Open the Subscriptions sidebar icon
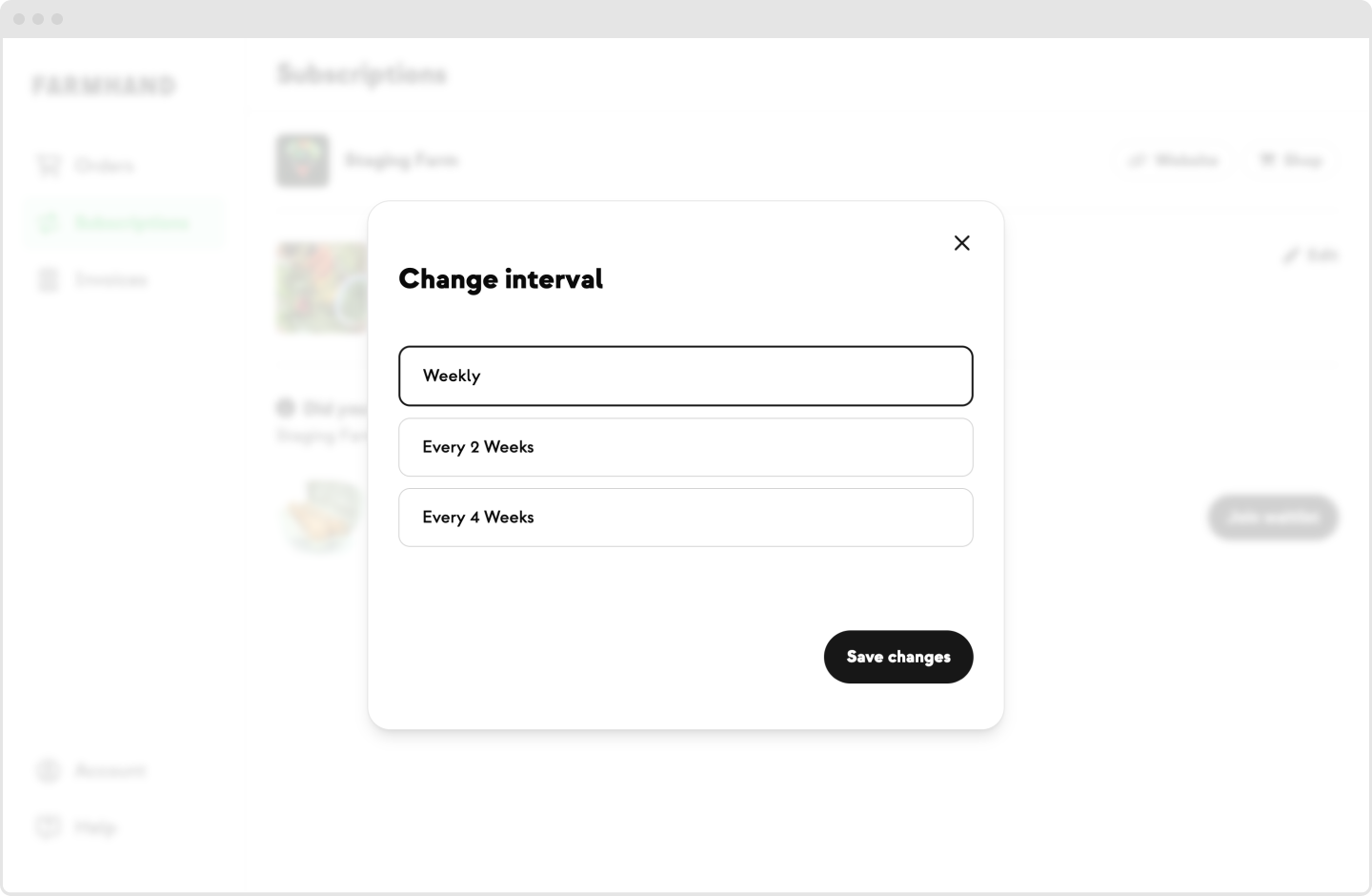Screen dimensions: 1372x896 click(49, 222)
